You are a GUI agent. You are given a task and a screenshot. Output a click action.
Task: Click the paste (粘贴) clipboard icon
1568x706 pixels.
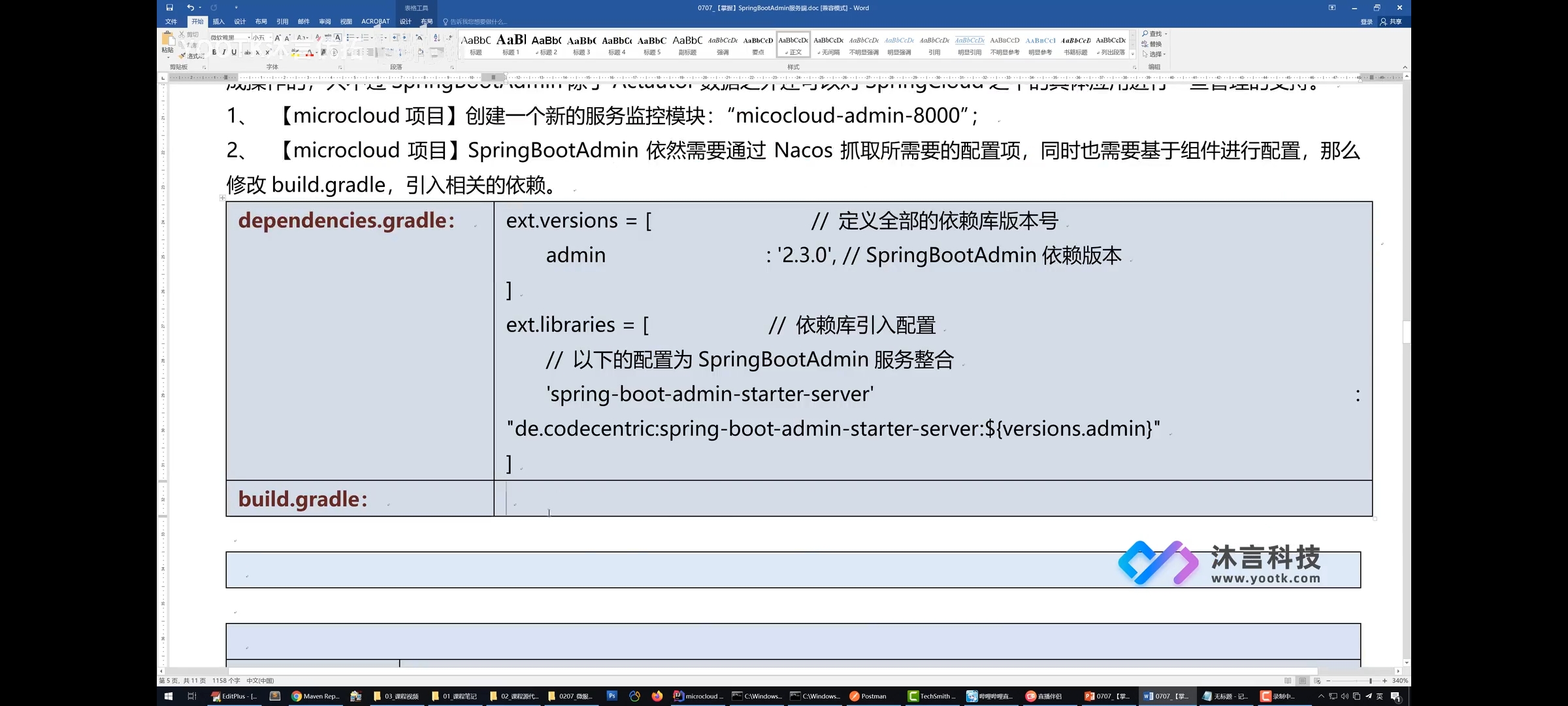click(x=168, y=39)
